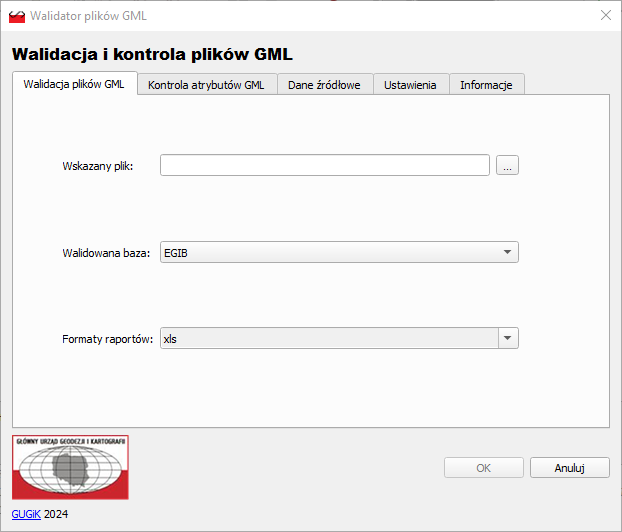
Task: Expand Formaty raportów list using its arrow
Action: (x=508, y=339)
